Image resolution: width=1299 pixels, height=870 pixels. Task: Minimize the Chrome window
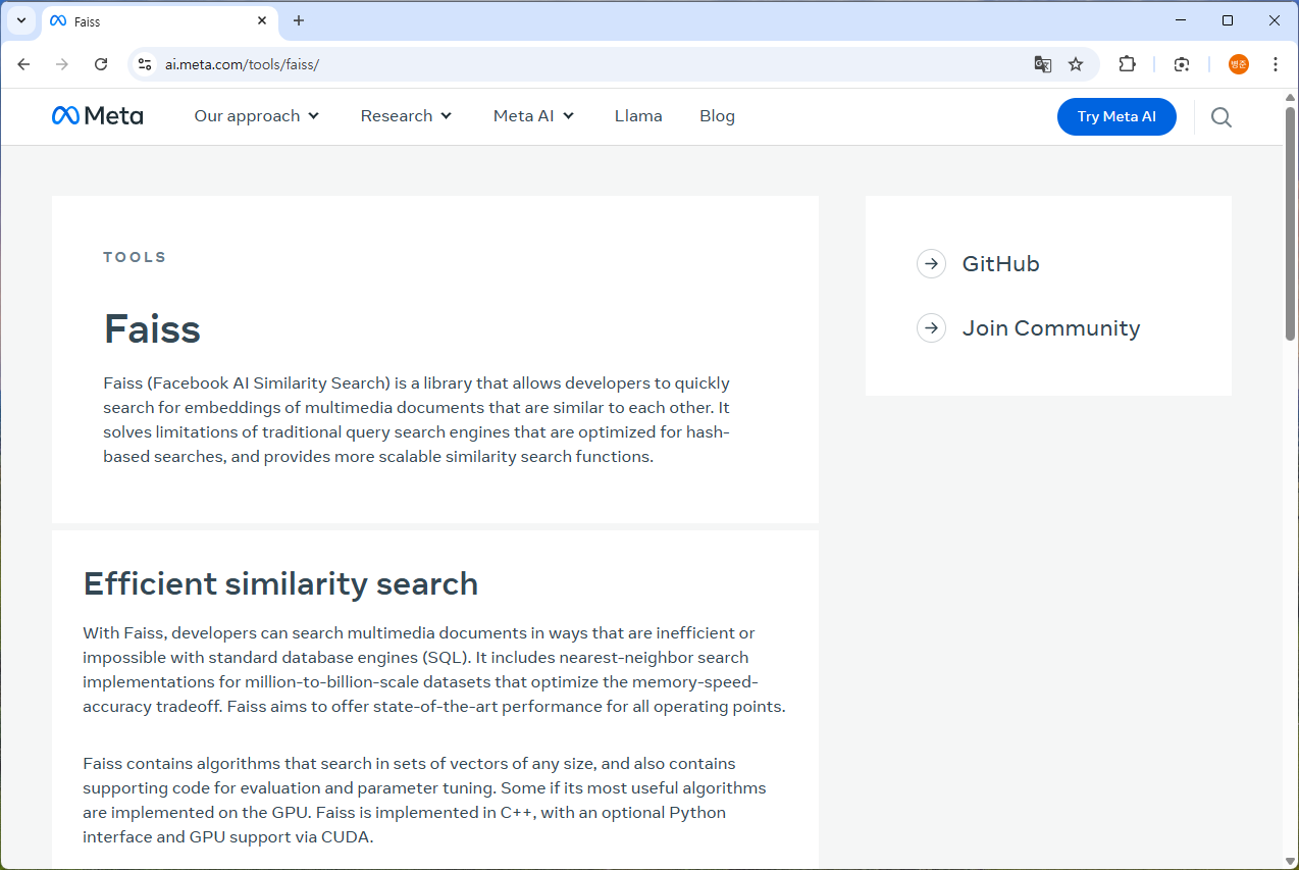pyautogui.click(x=1181, y=21)
